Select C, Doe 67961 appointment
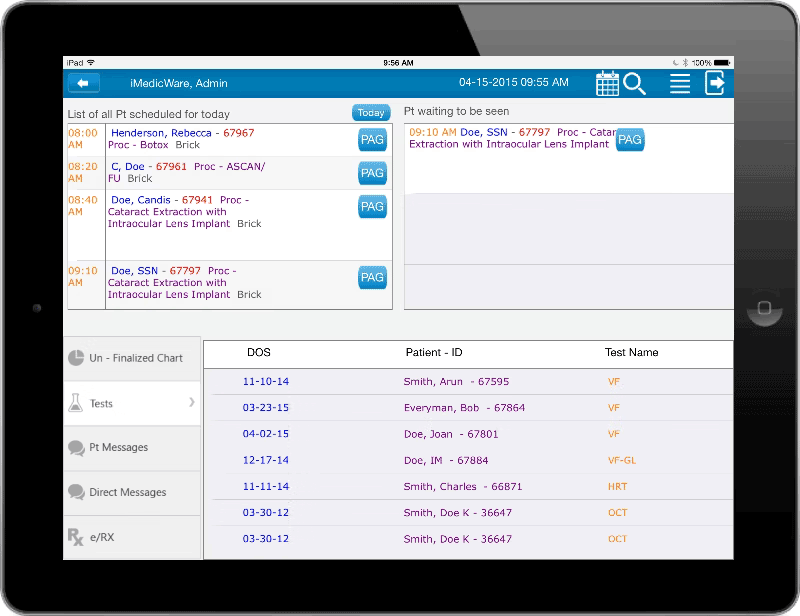 148,166
